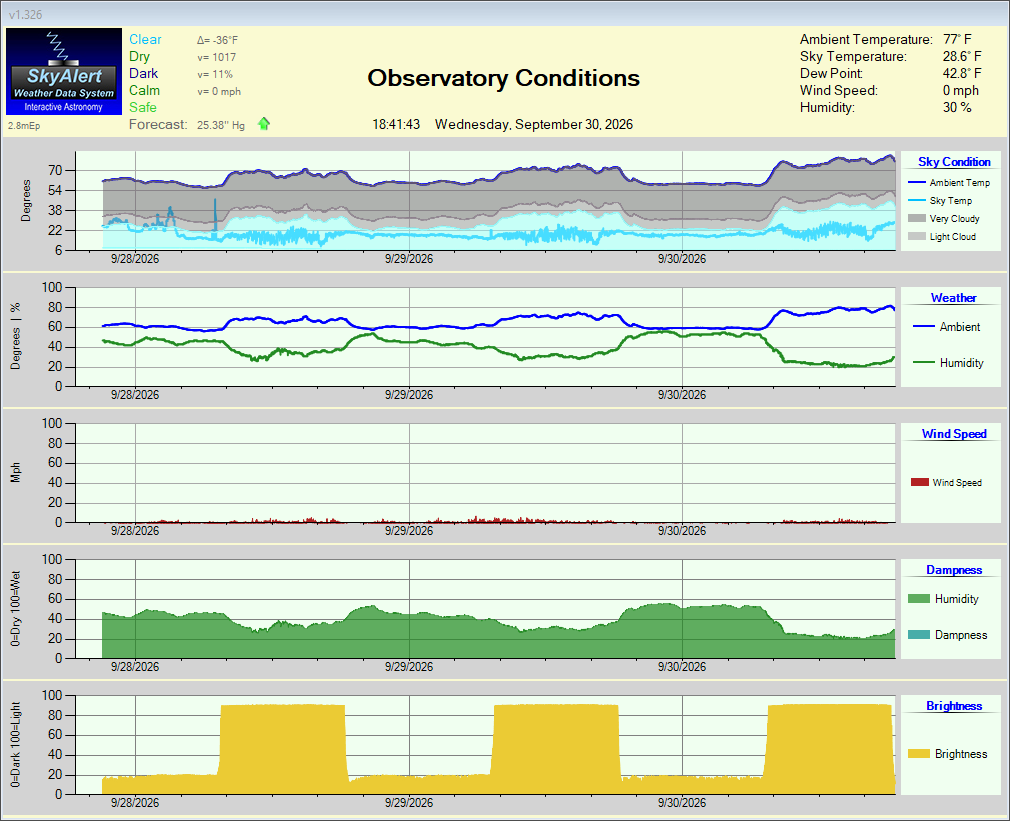The height and width of the screenshot is (821, 1010).
Task: Click 9/29/2026 label under Sky Condition chart
Action: click(x=409, y=259)
